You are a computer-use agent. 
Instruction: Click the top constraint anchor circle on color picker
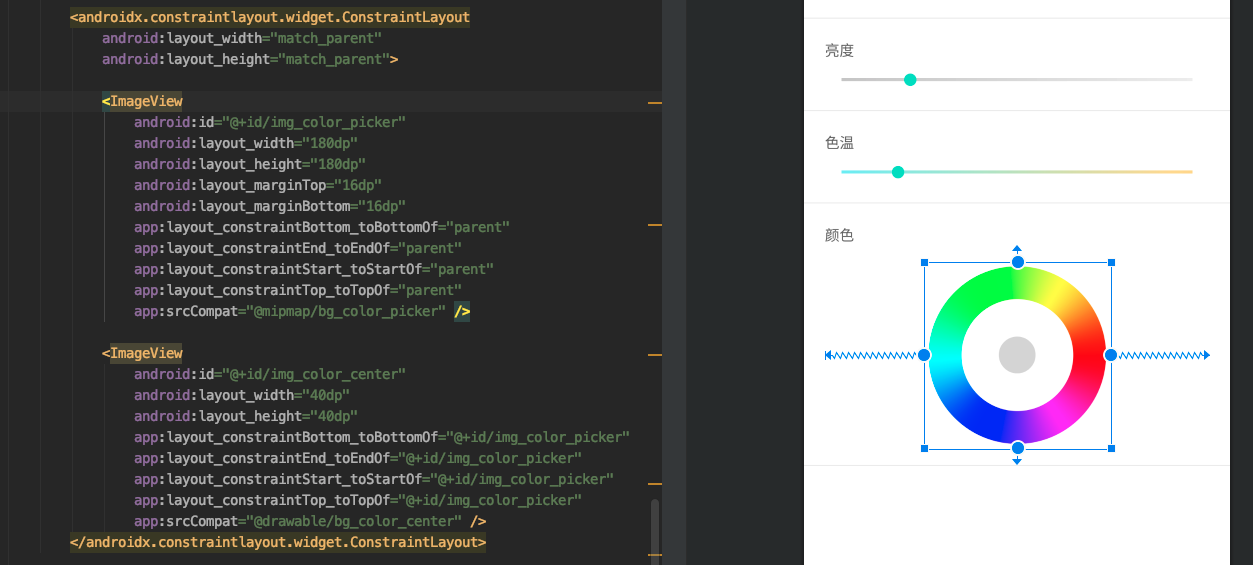(x=1017, y=262)
